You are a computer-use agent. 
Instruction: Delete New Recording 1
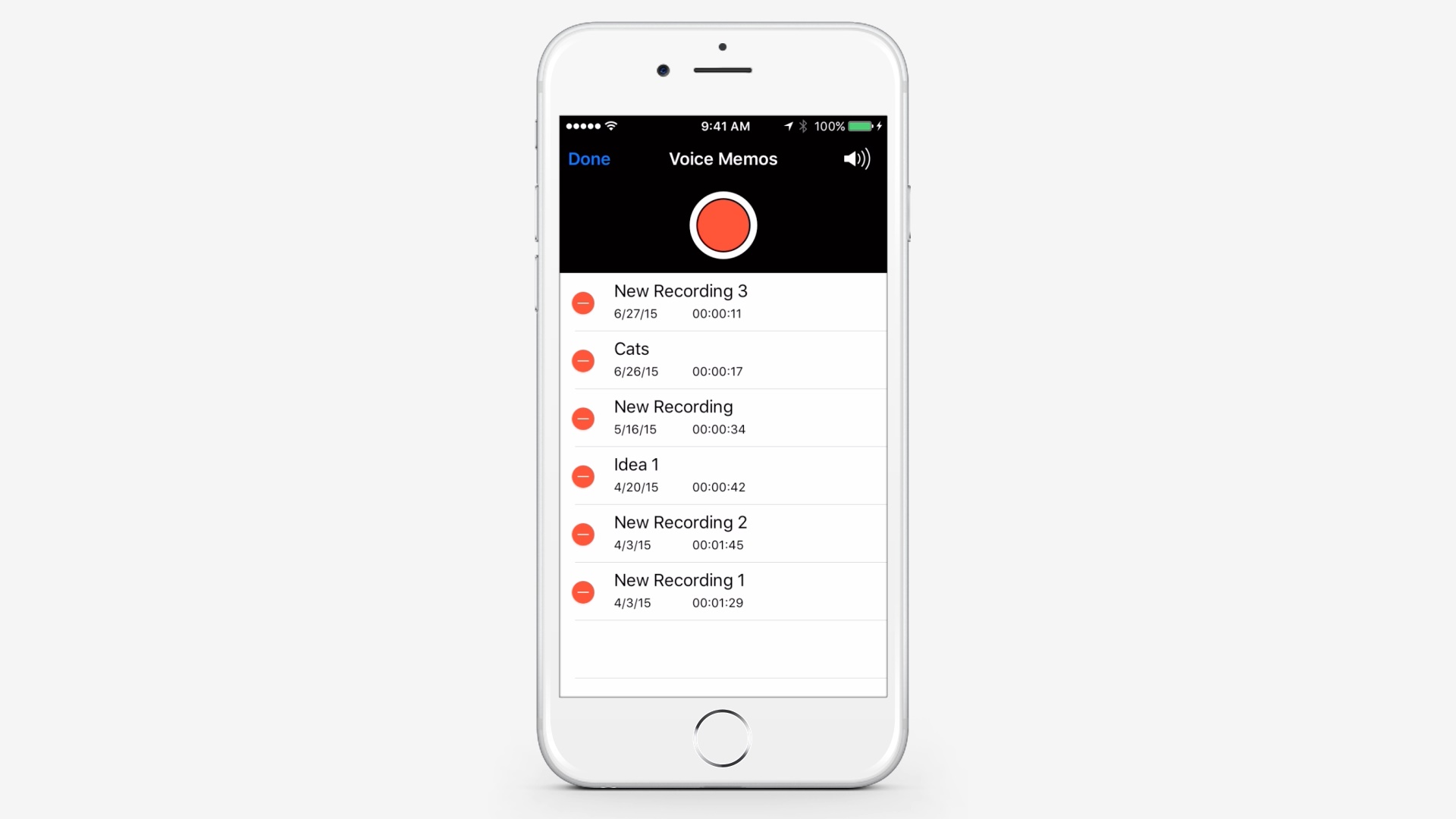coord(583,592)
